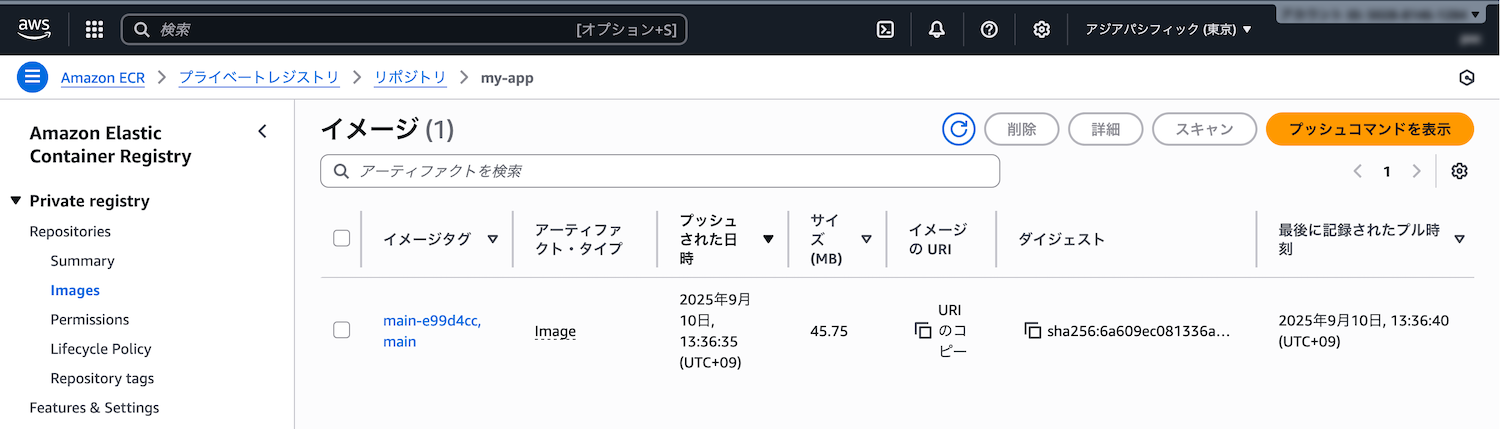1500x429 pixels.
Task: Collapse the Private registry section
Action: 16,201
